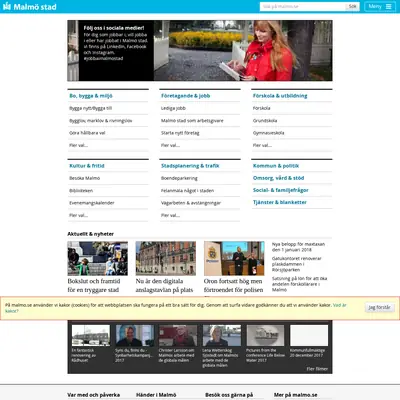
Task: Open Lediga jobb link
Action: pos(173,108)
